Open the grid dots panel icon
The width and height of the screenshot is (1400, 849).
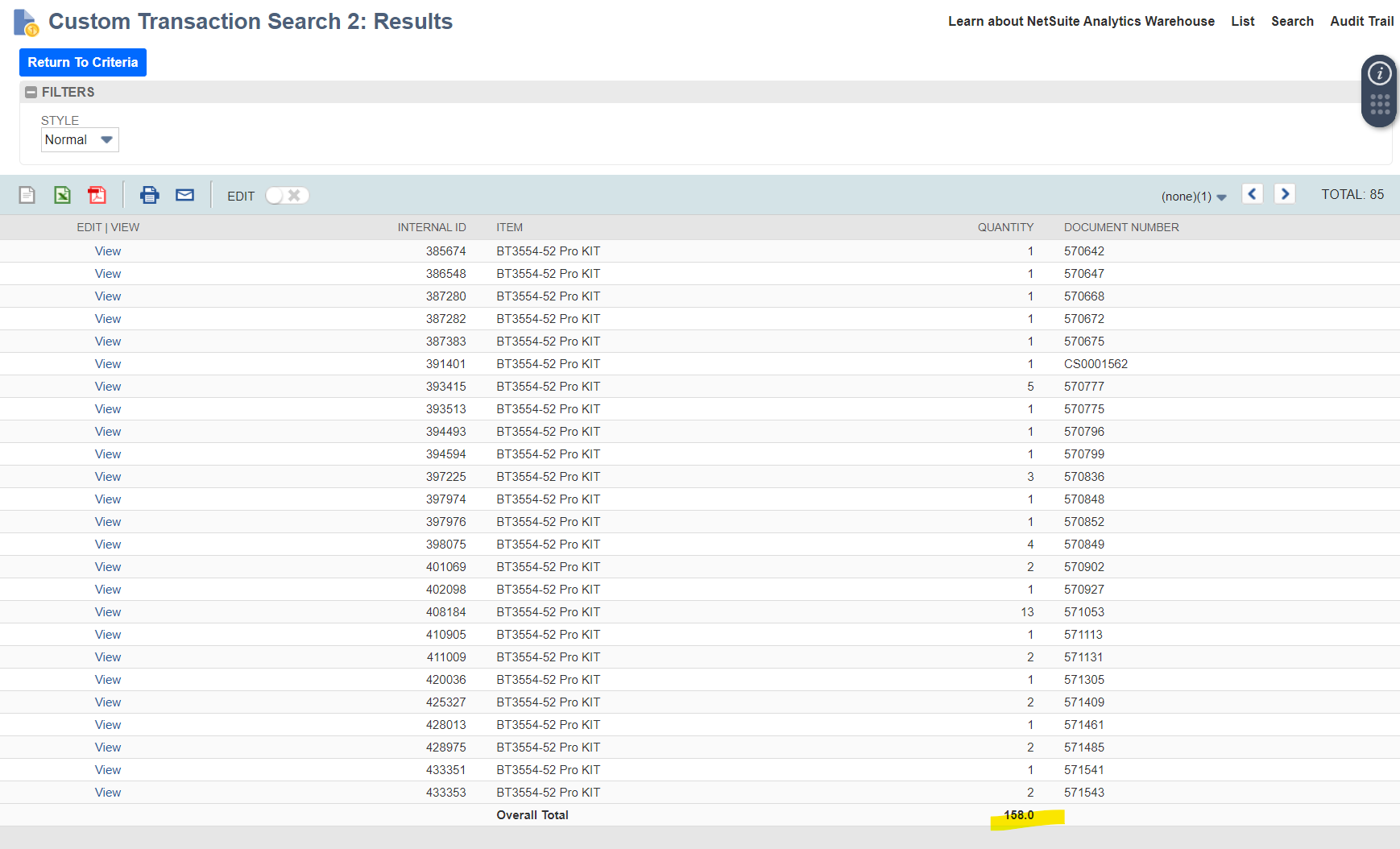tap(1380, 105)
